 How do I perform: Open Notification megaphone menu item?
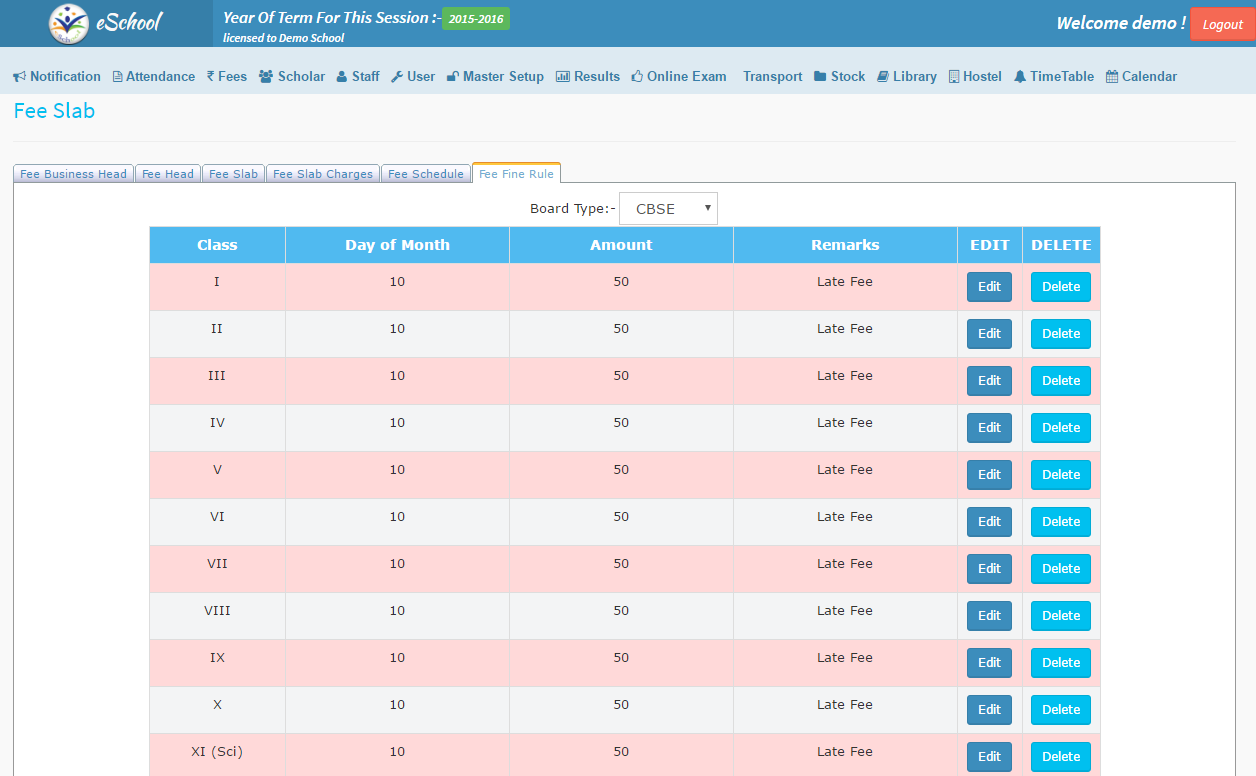(57, 76)
